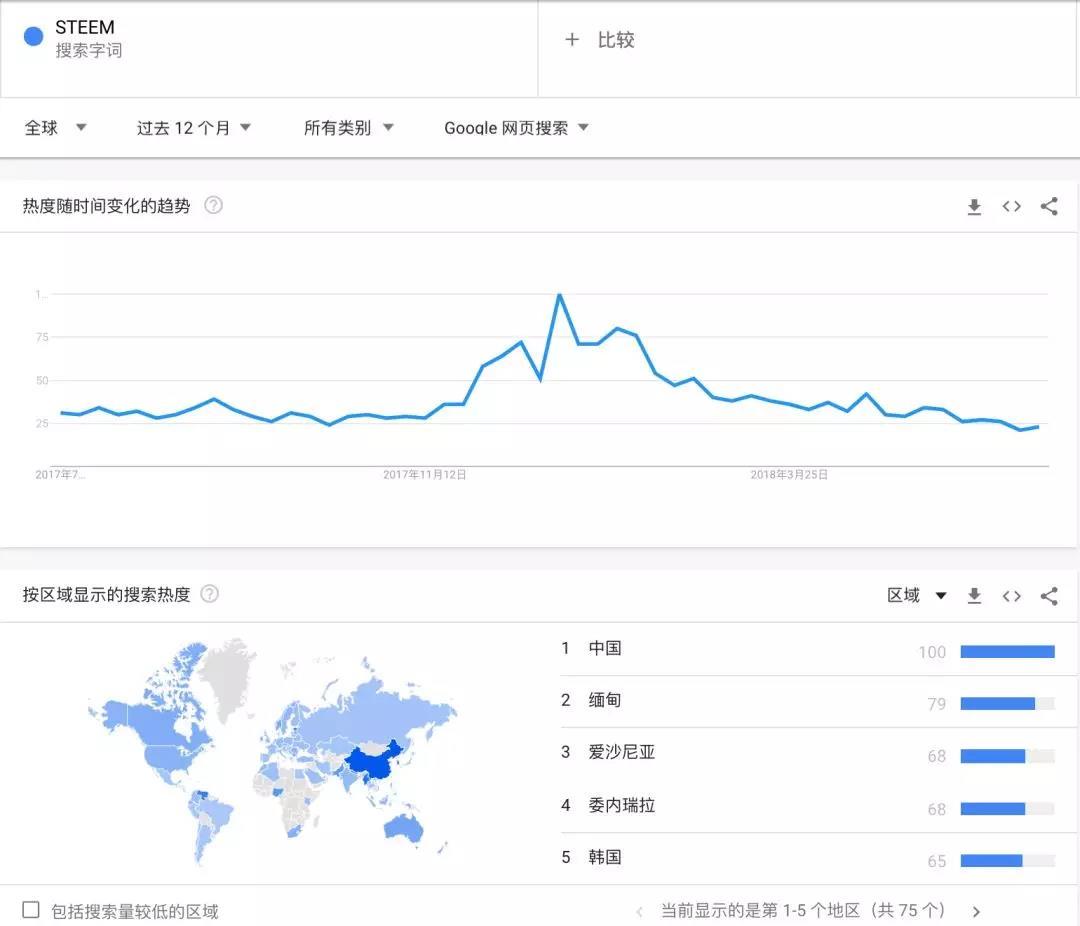This screenshot has height=926, width=1080.
Task: Click the blue STEEM term color dot
Action: pos(33,37)
